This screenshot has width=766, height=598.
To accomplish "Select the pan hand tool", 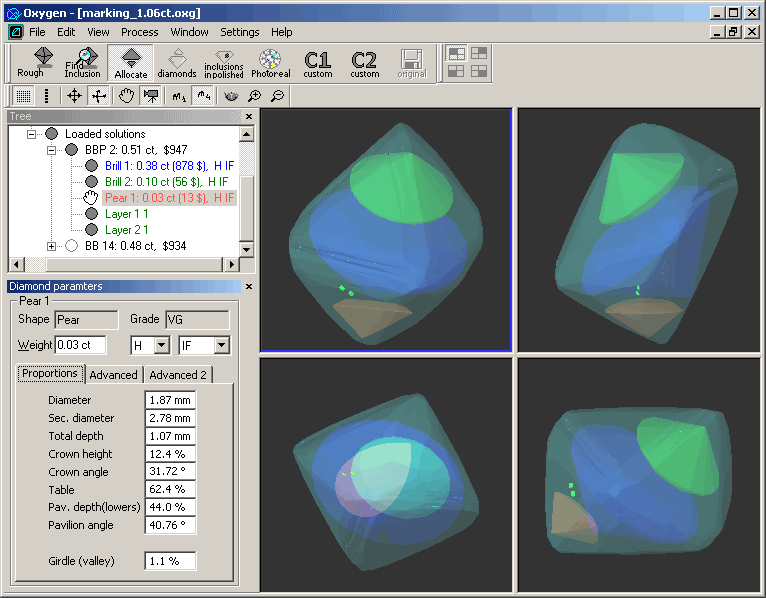I will pos(126,96).
